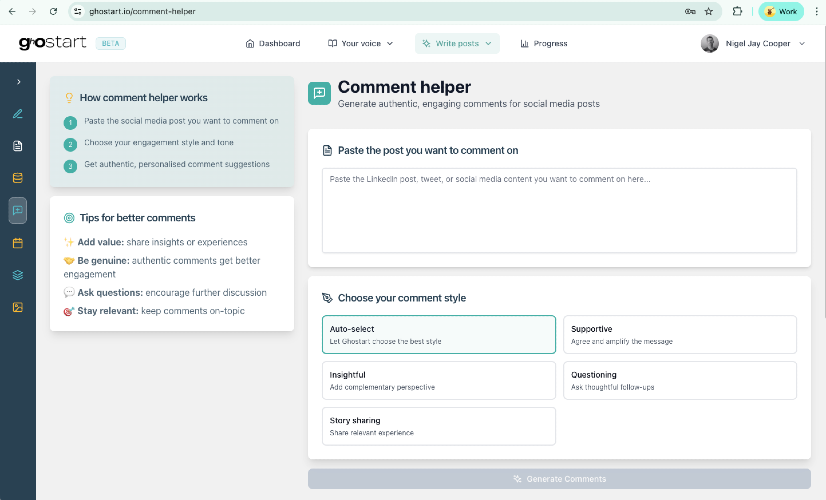Expand the sidebar with the chevron arrow
Viewport: 826px width, 500px height.
coord(18,82)
